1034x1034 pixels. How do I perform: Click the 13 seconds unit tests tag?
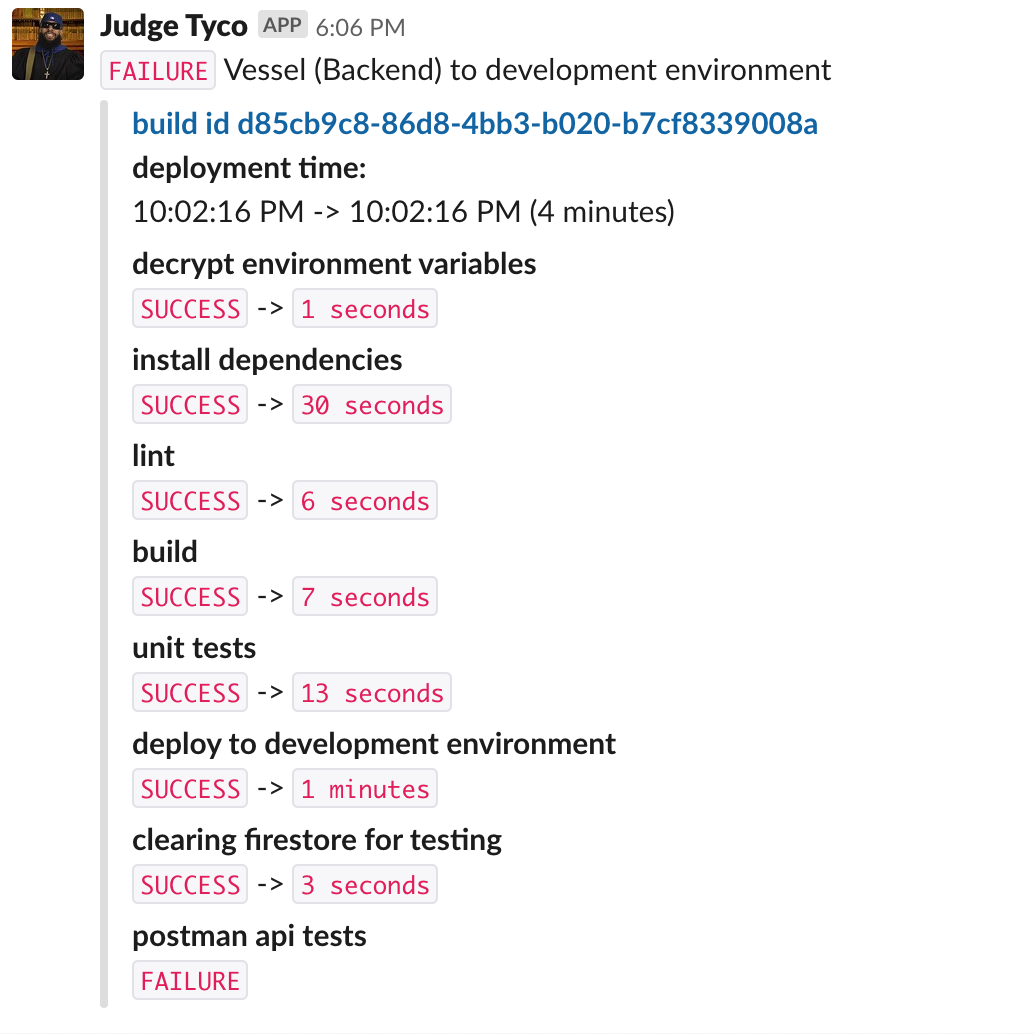(x=372, y=692)
